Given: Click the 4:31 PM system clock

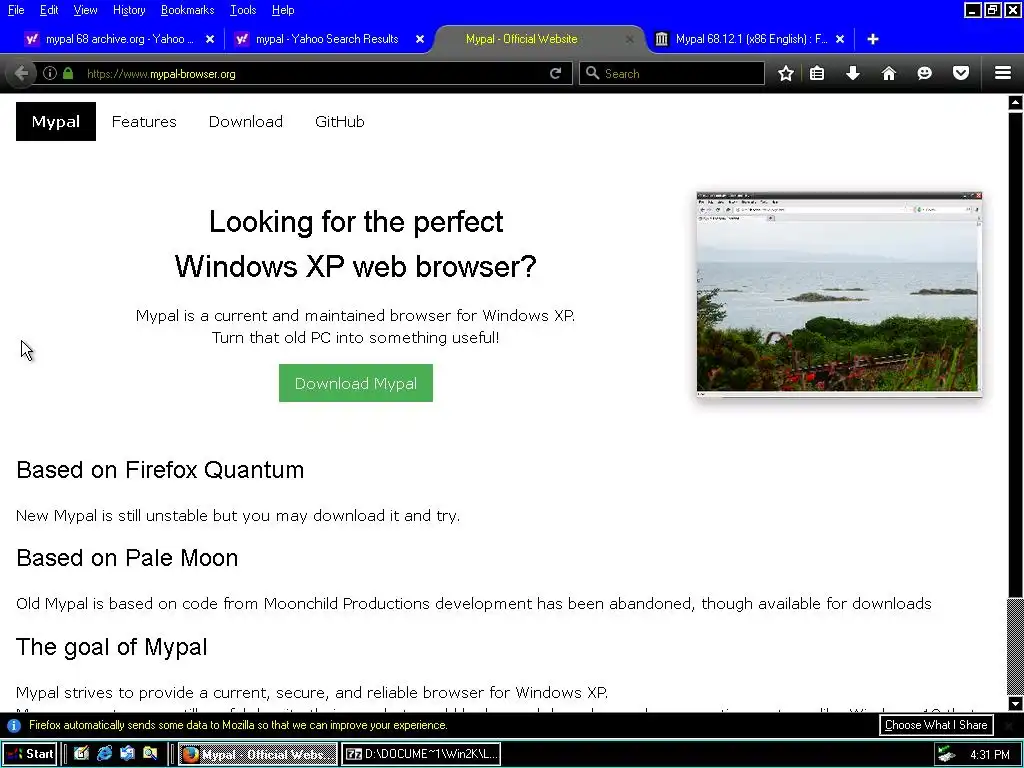Looking at the screenshot, I should 989,755.
